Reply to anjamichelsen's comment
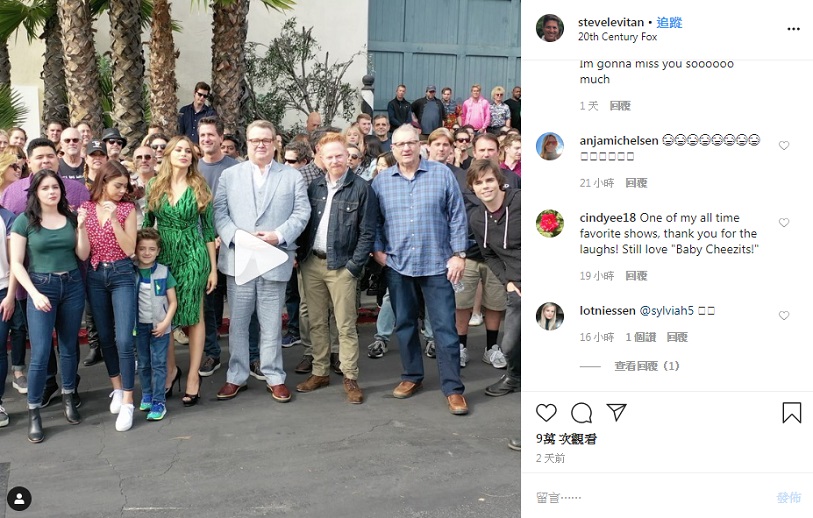Viewport: 813px width, 518px height. click(636, 183)
